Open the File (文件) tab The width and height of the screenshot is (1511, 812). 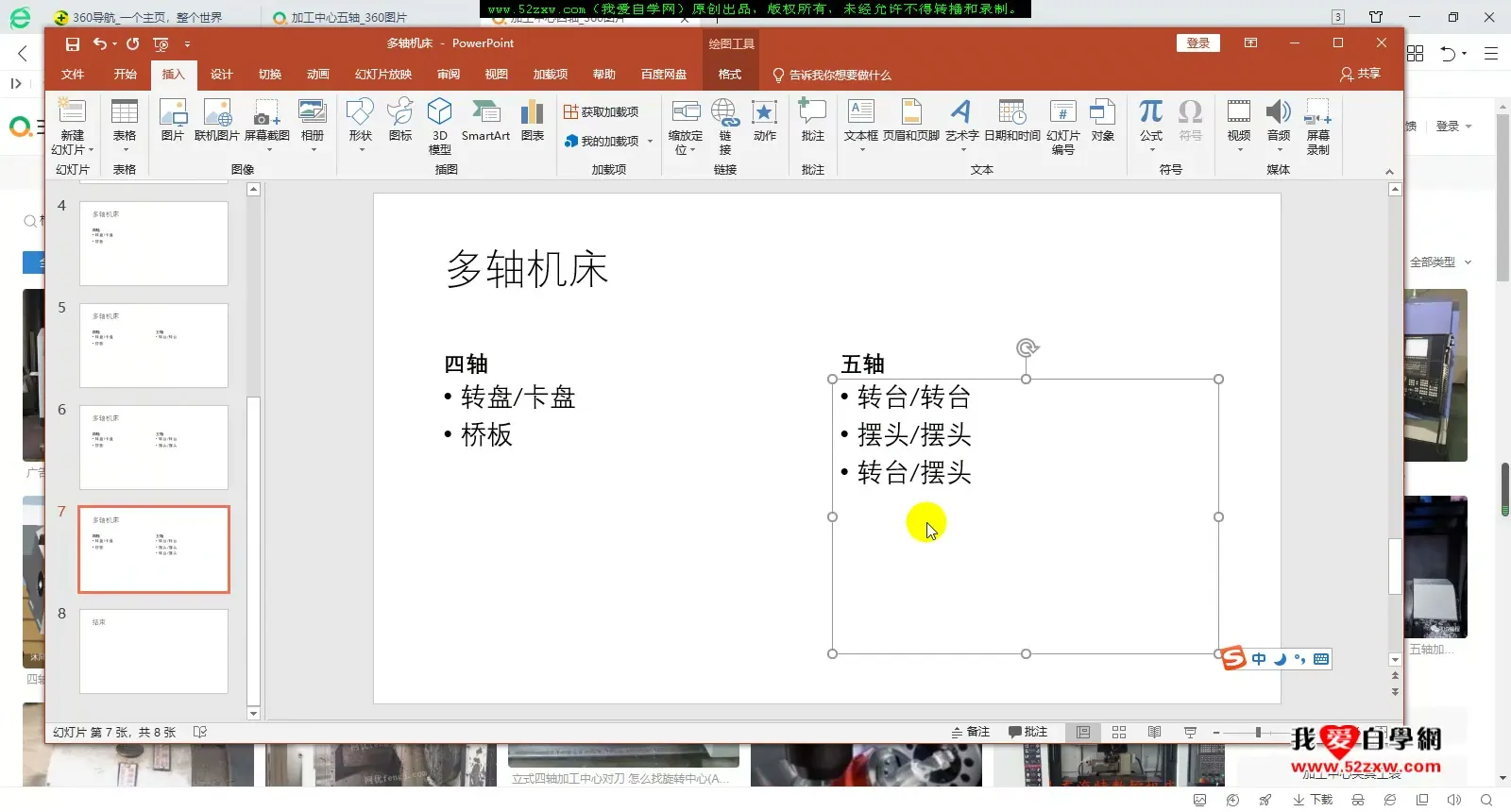72,75
